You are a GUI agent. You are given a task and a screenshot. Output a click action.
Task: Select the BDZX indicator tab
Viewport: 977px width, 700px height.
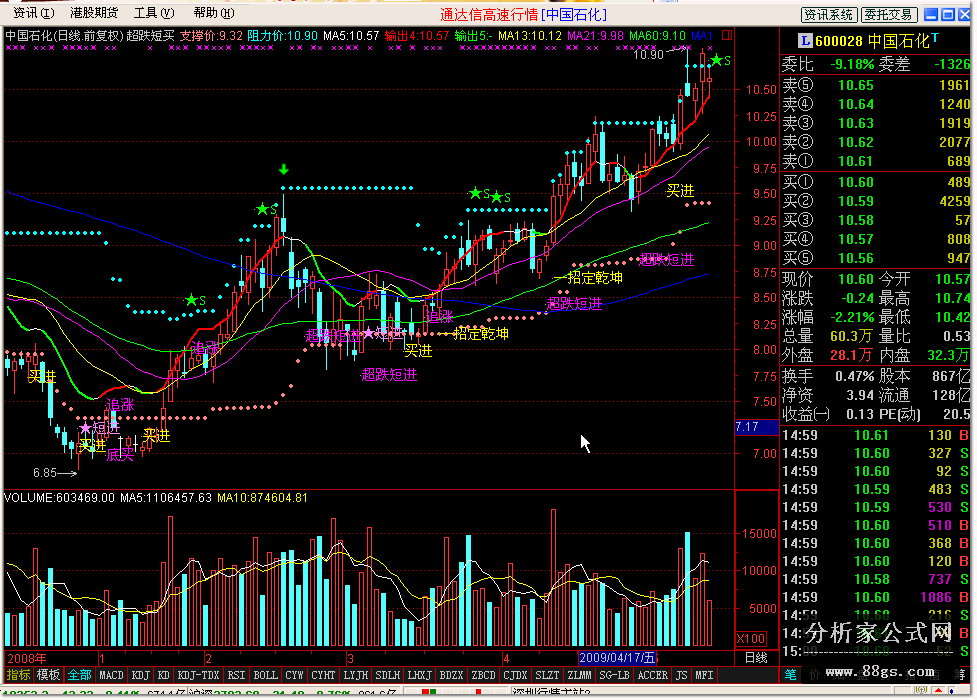click(x=451, y=675)
